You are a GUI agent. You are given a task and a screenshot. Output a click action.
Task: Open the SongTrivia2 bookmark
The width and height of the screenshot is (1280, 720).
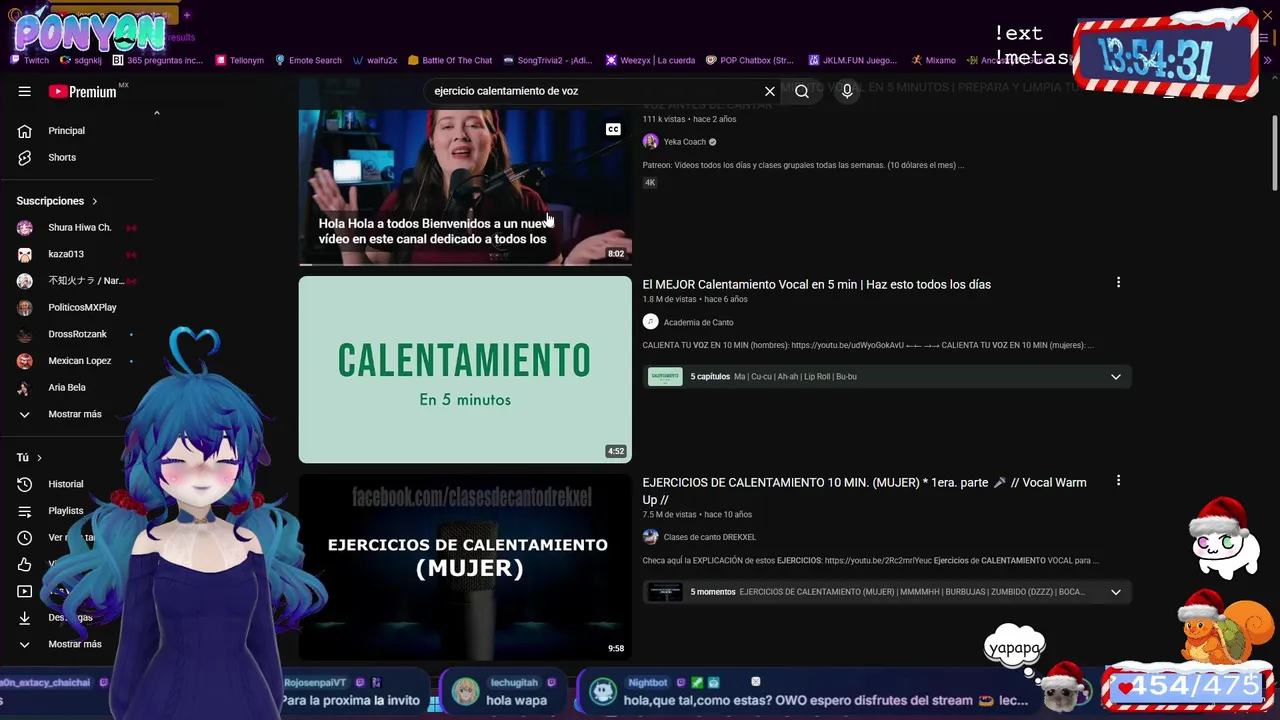click(549, 60)
